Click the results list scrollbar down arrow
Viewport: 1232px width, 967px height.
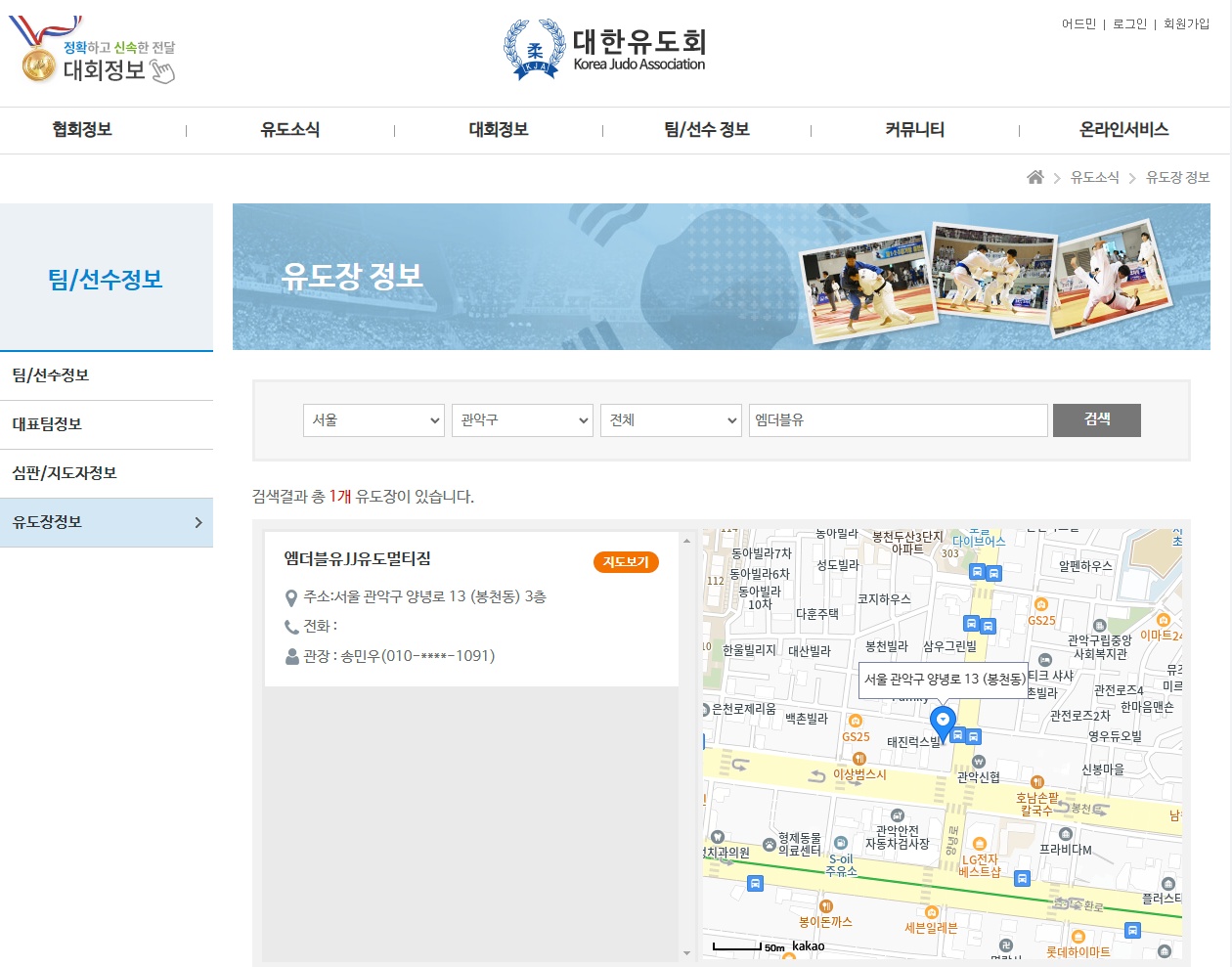click(x=686, y=952)
